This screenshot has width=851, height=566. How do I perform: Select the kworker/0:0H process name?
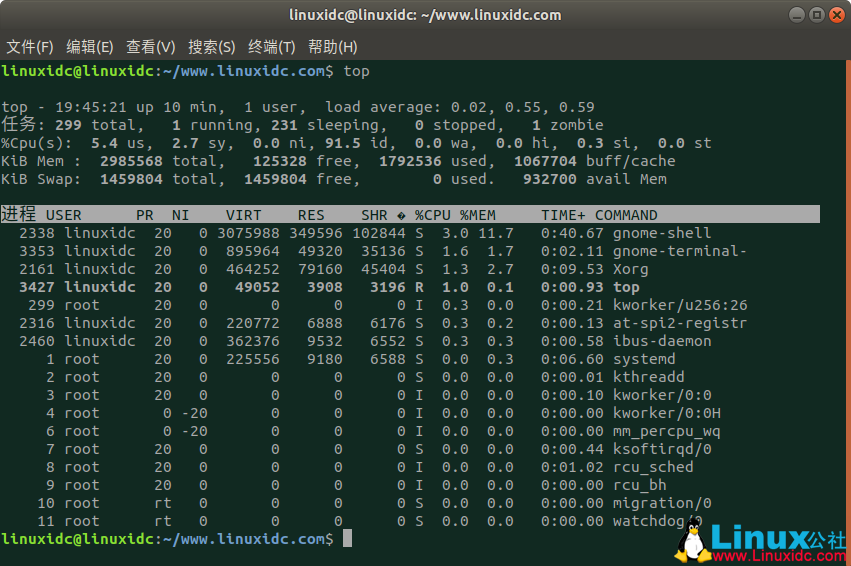pos(667,413)
